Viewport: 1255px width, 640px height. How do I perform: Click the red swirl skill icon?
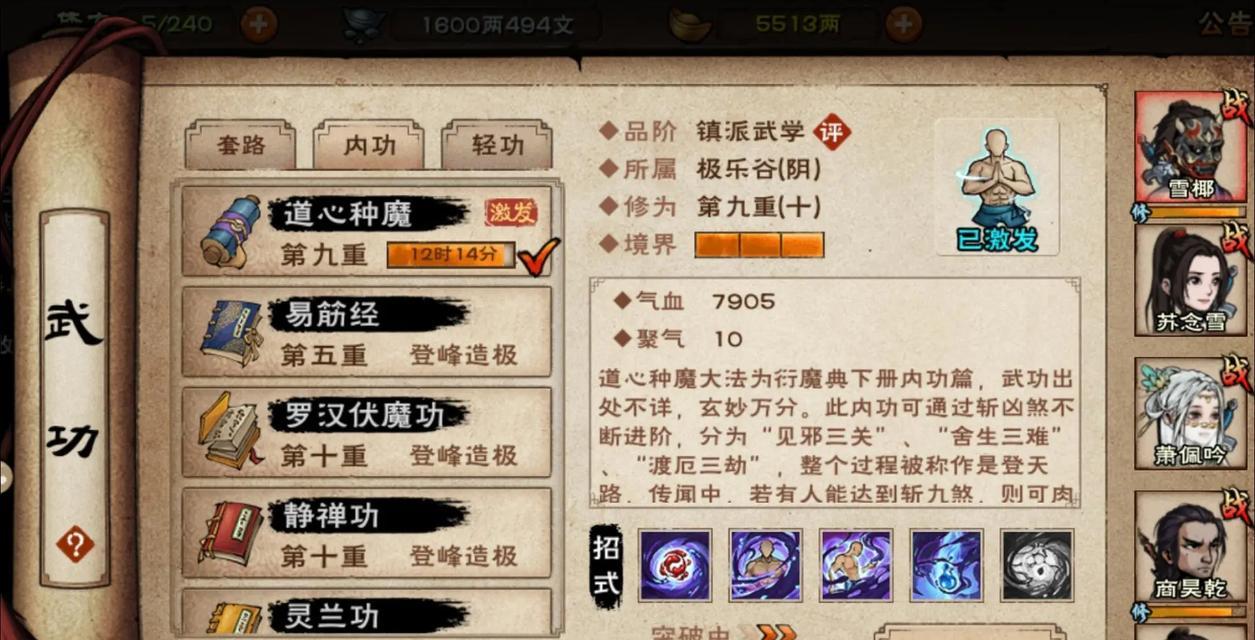click(x=675, y=565)
